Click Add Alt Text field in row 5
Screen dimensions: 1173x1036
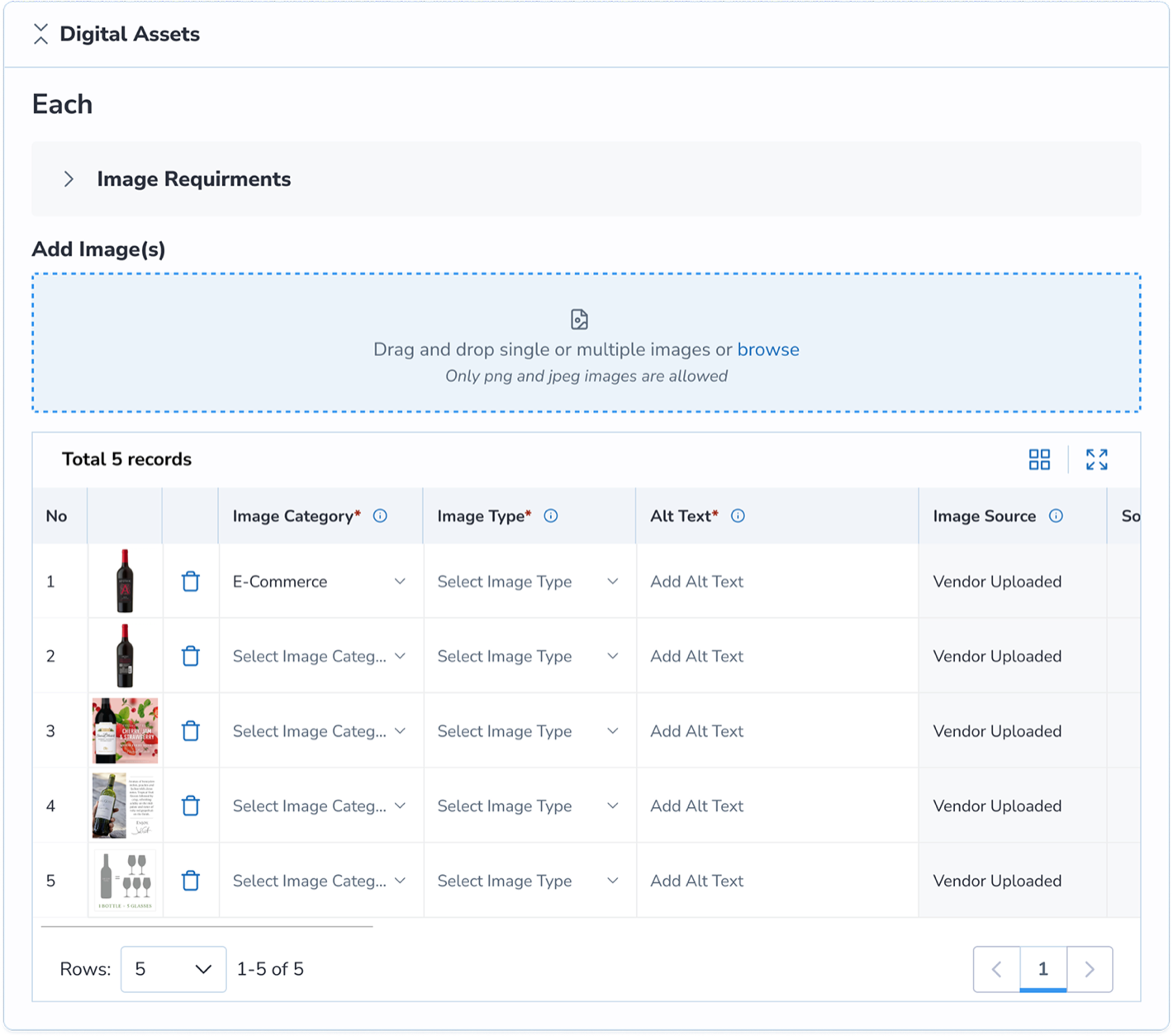coord(777,881)
